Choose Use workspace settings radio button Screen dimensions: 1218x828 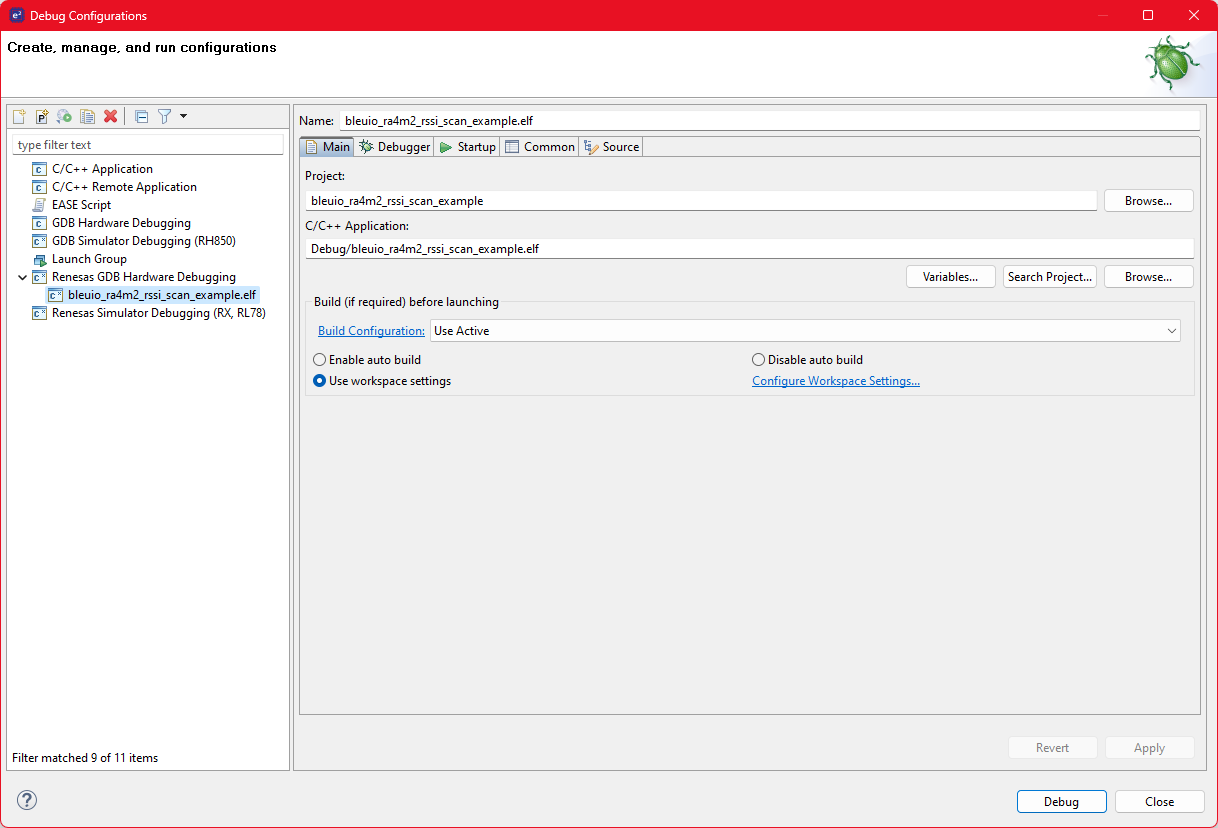320,381
